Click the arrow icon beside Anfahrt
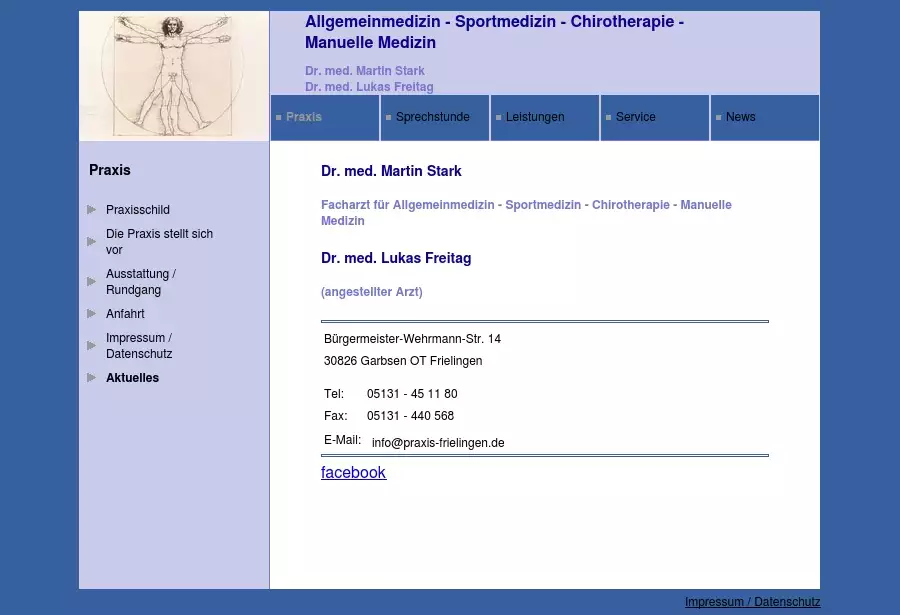 coord(92,314)
